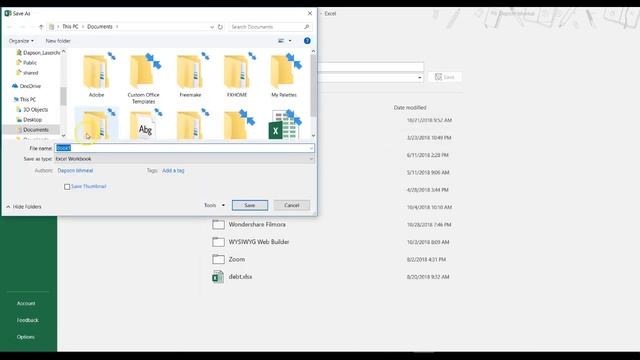Image resolution: width=640 pixels, height=360 pixels.
Task: Open the Save As help button
Action: [307, 41]
